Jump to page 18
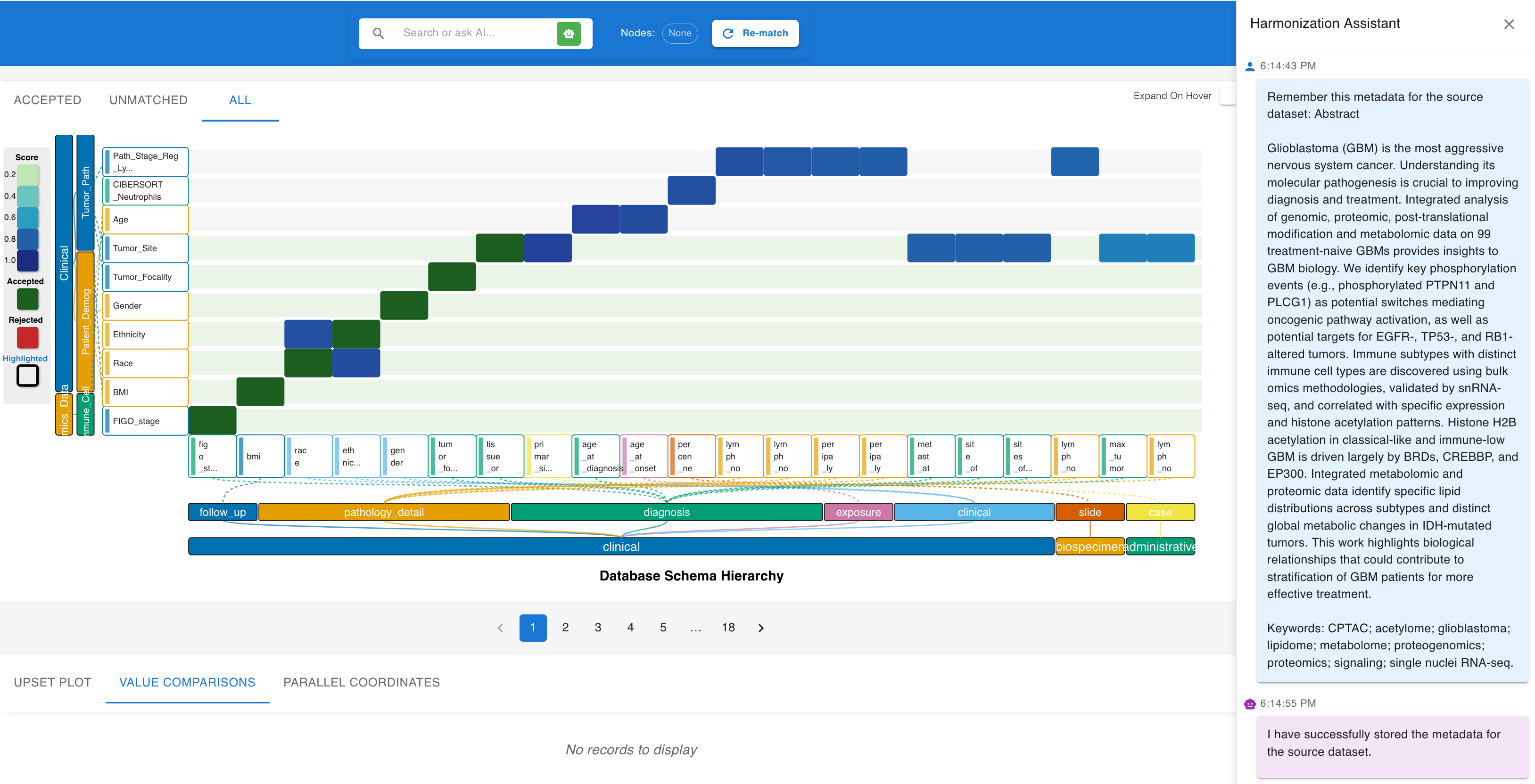Screen dimensions: 1535x784 tap(728, 628)
